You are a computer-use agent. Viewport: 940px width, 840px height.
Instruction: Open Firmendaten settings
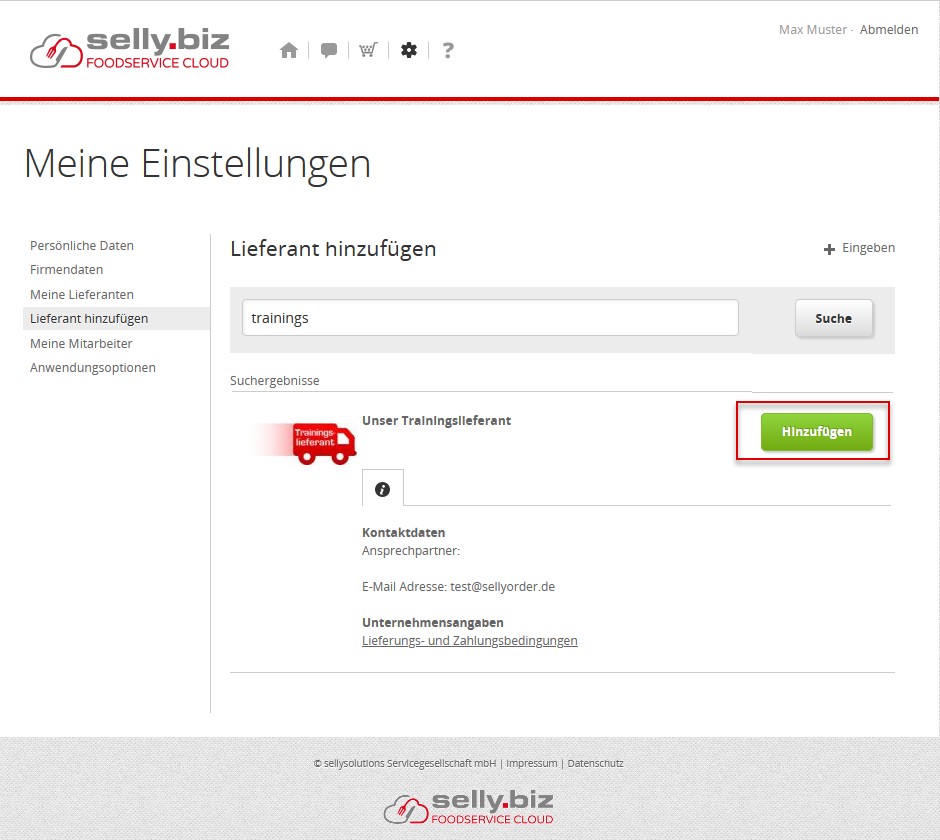pyautogui.click(x=67, y=270)
